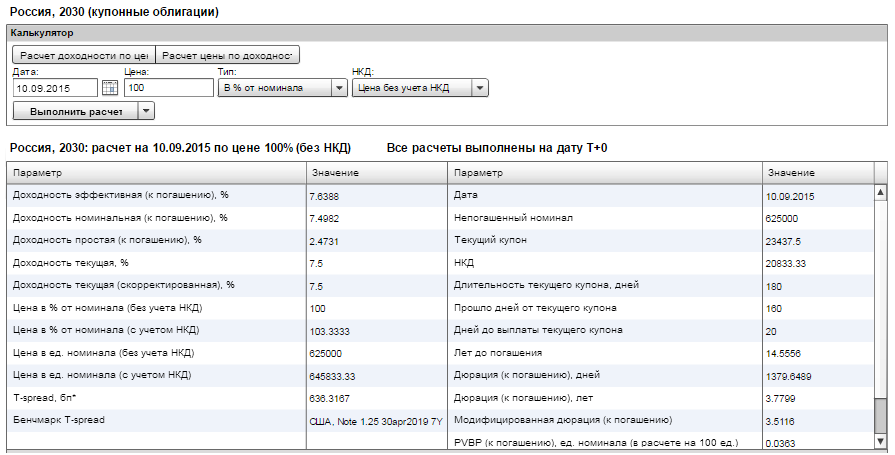
Task: Open arrow menu beside 'Выполнить расчет'
Action: tap(146, 111)
